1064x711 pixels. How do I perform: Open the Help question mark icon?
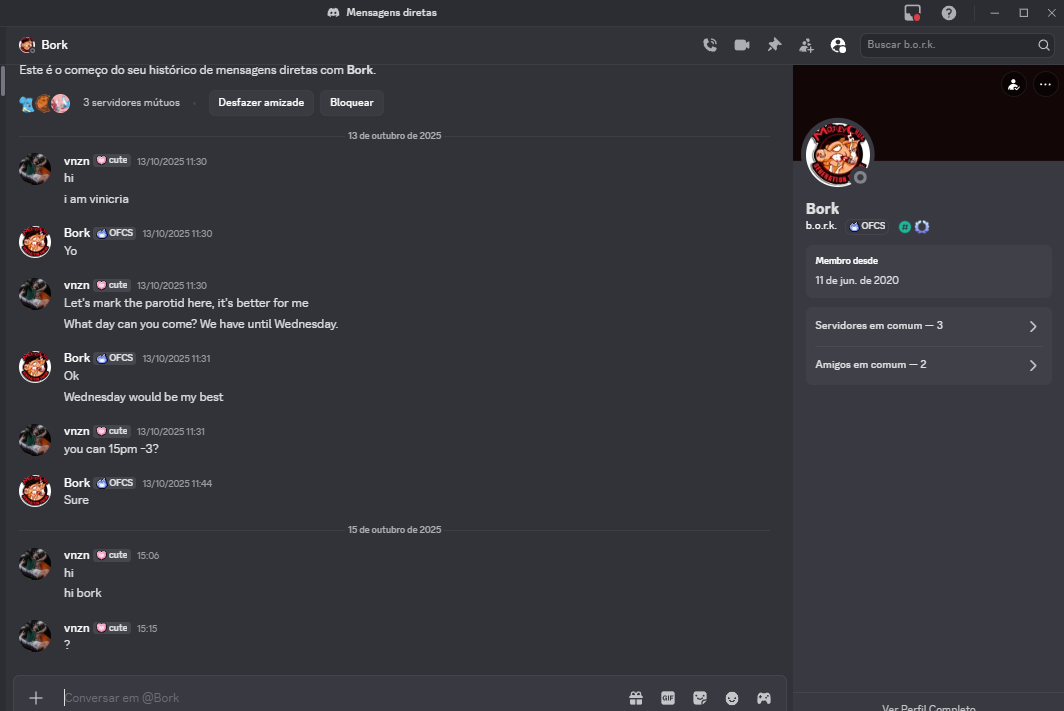949,13
